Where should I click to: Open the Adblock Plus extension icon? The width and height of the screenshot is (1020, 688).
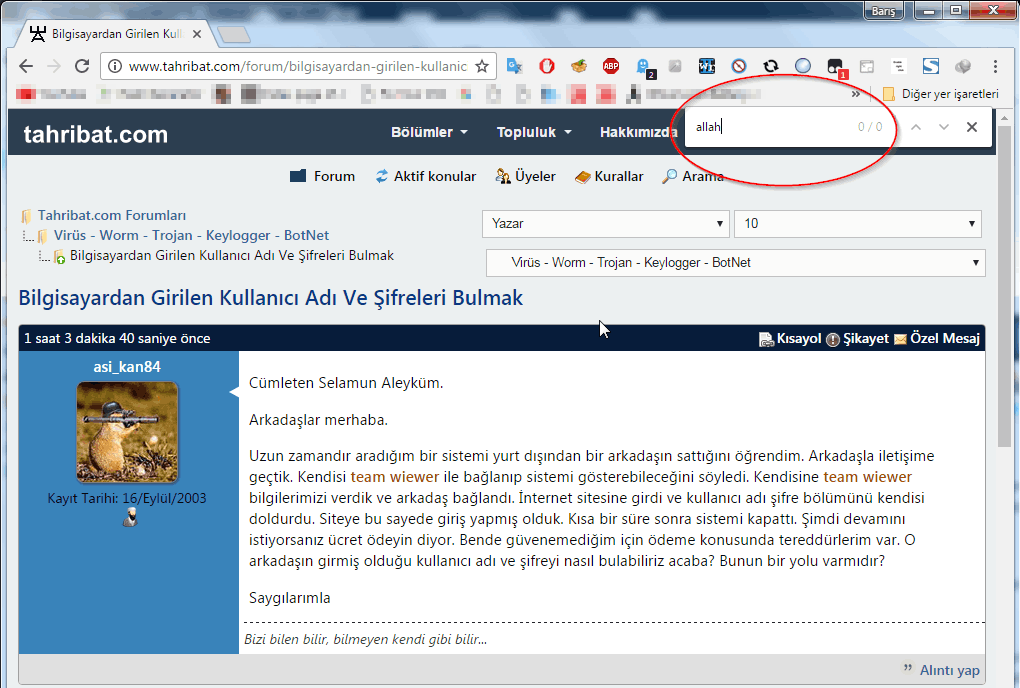click(x=611, y=67)
